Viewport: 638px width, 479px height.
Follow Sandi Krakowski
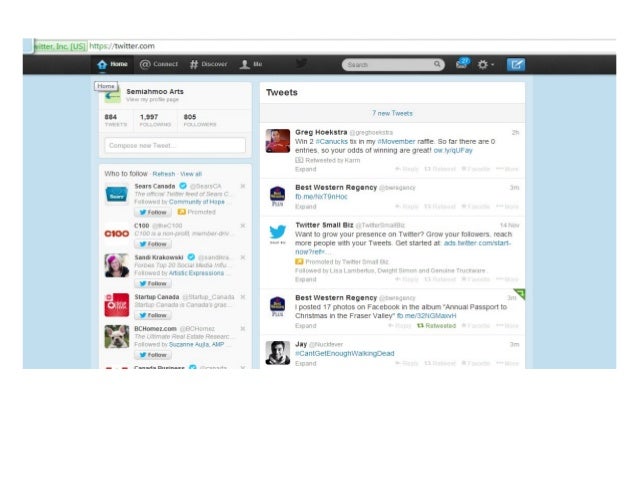tap(153, 283)
